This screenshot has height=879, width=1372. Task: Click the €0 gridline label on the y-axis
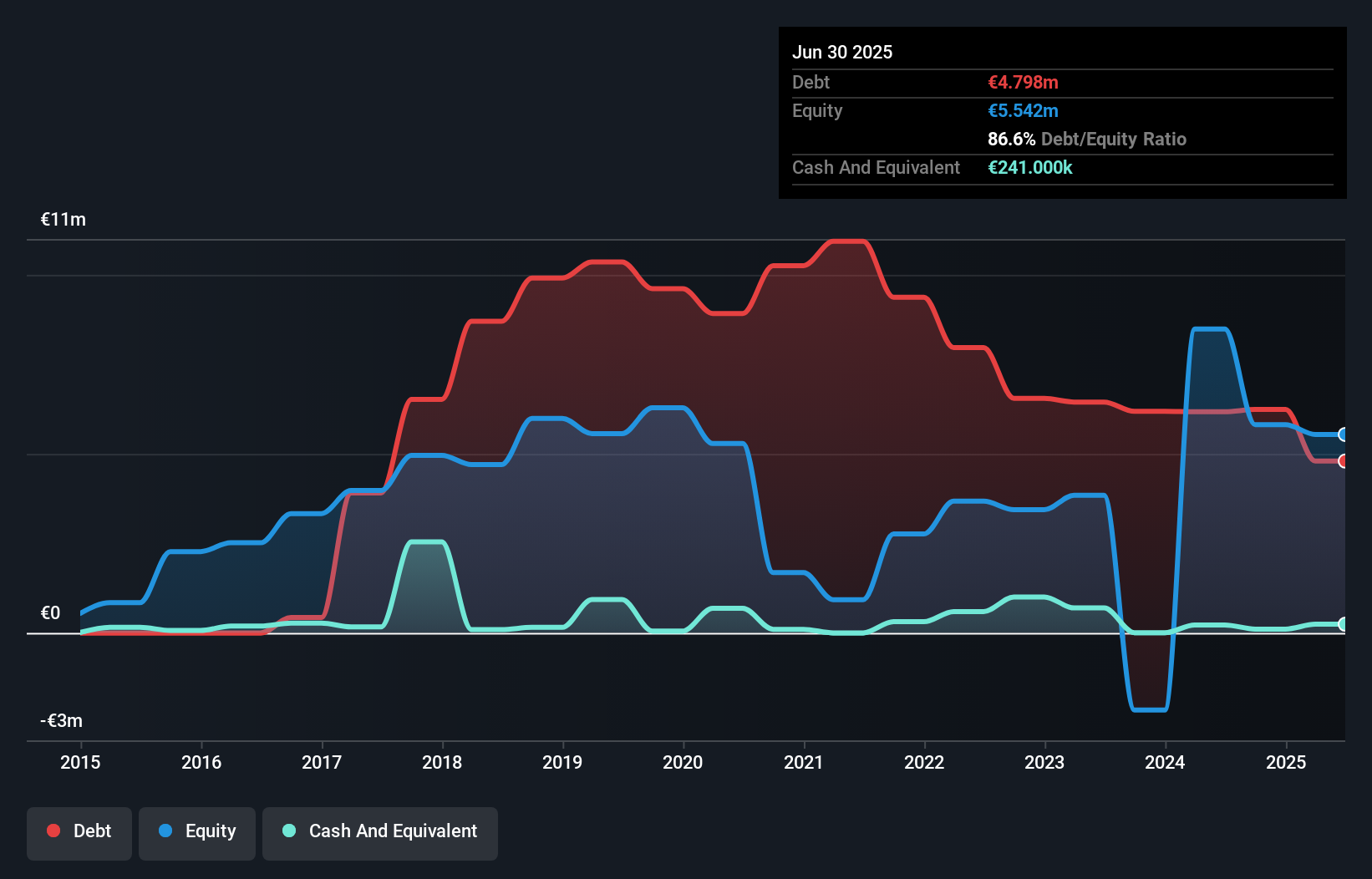[x=50, y=612]
